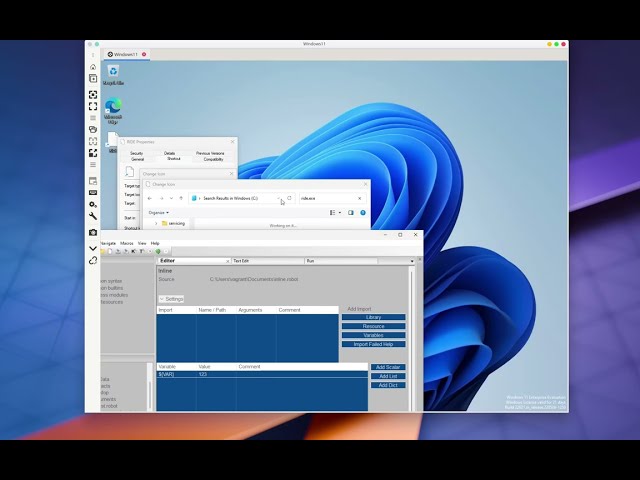Clear the ride.exe search box
This screenshot has height=480, width=640.
coord(360,198)
